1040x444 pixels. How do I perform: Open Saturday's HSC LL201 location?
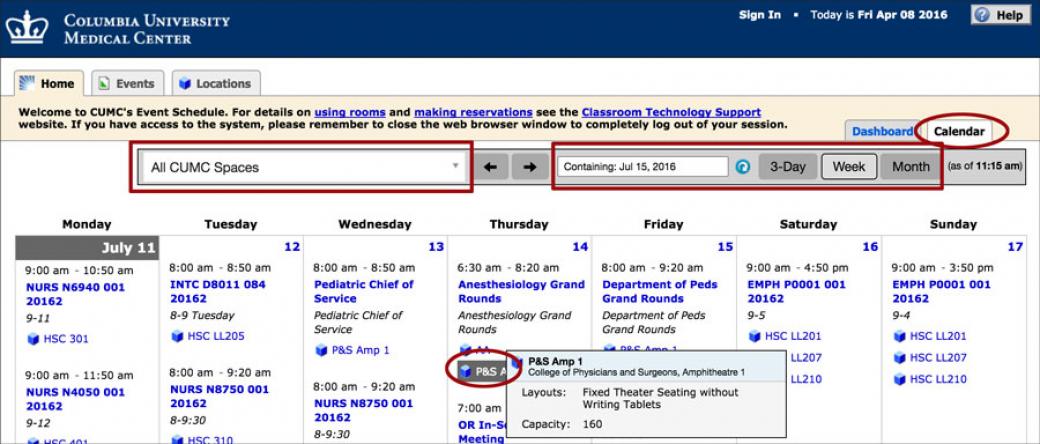793,336
